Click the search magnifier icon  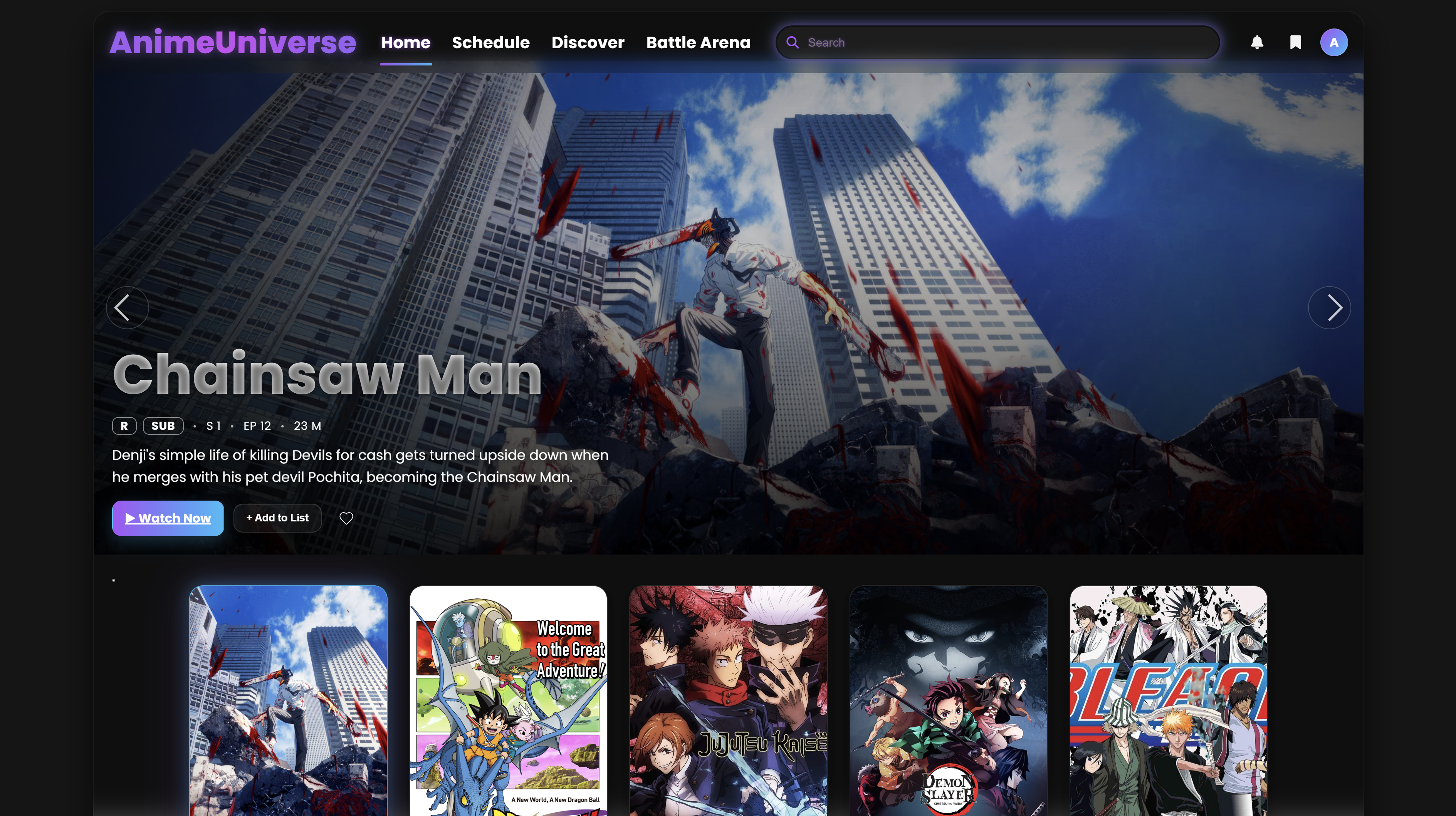(x=793, y=42)
